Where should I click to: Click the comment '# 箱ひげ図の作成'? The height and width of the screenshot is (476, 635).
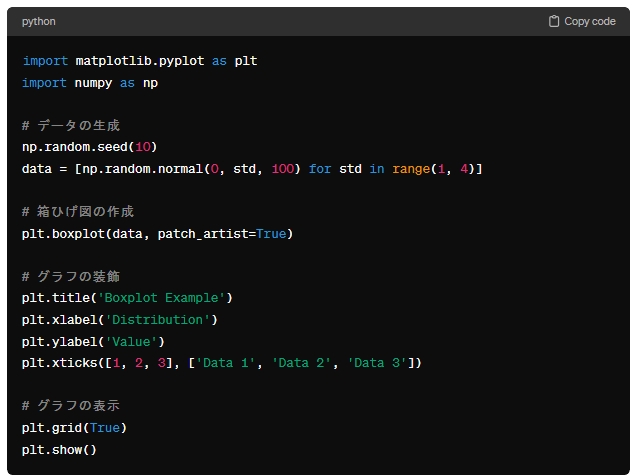[78, 211]
